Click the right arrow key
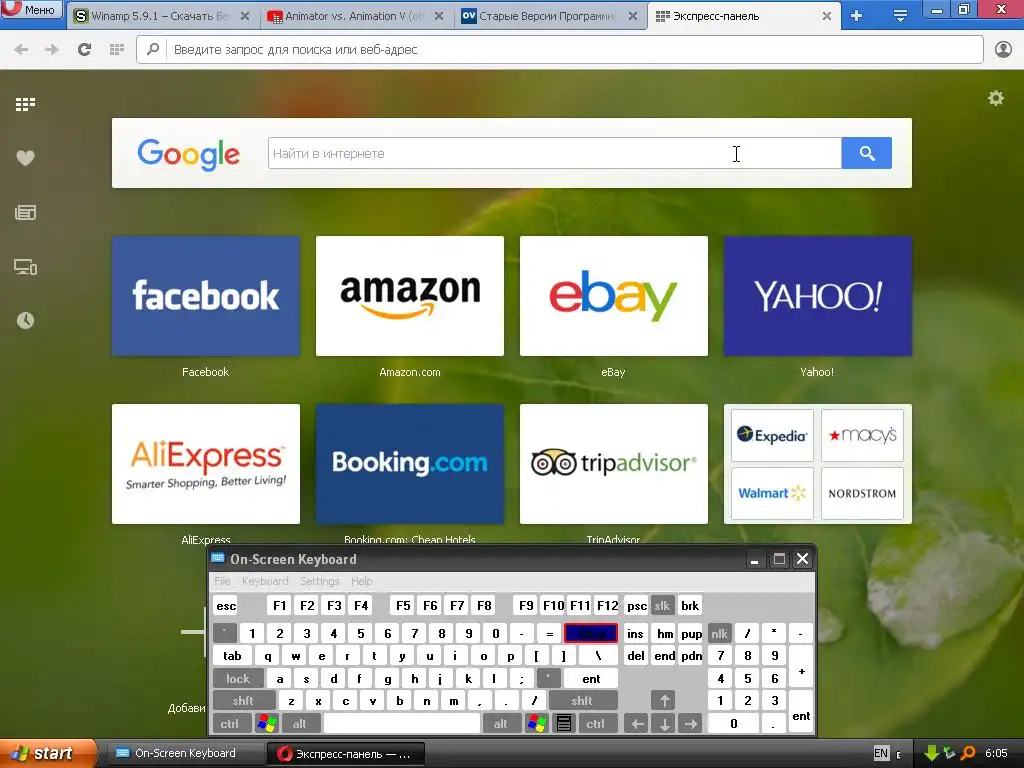The width and height of the screenshot is (1024, 768). coord(691,724)
